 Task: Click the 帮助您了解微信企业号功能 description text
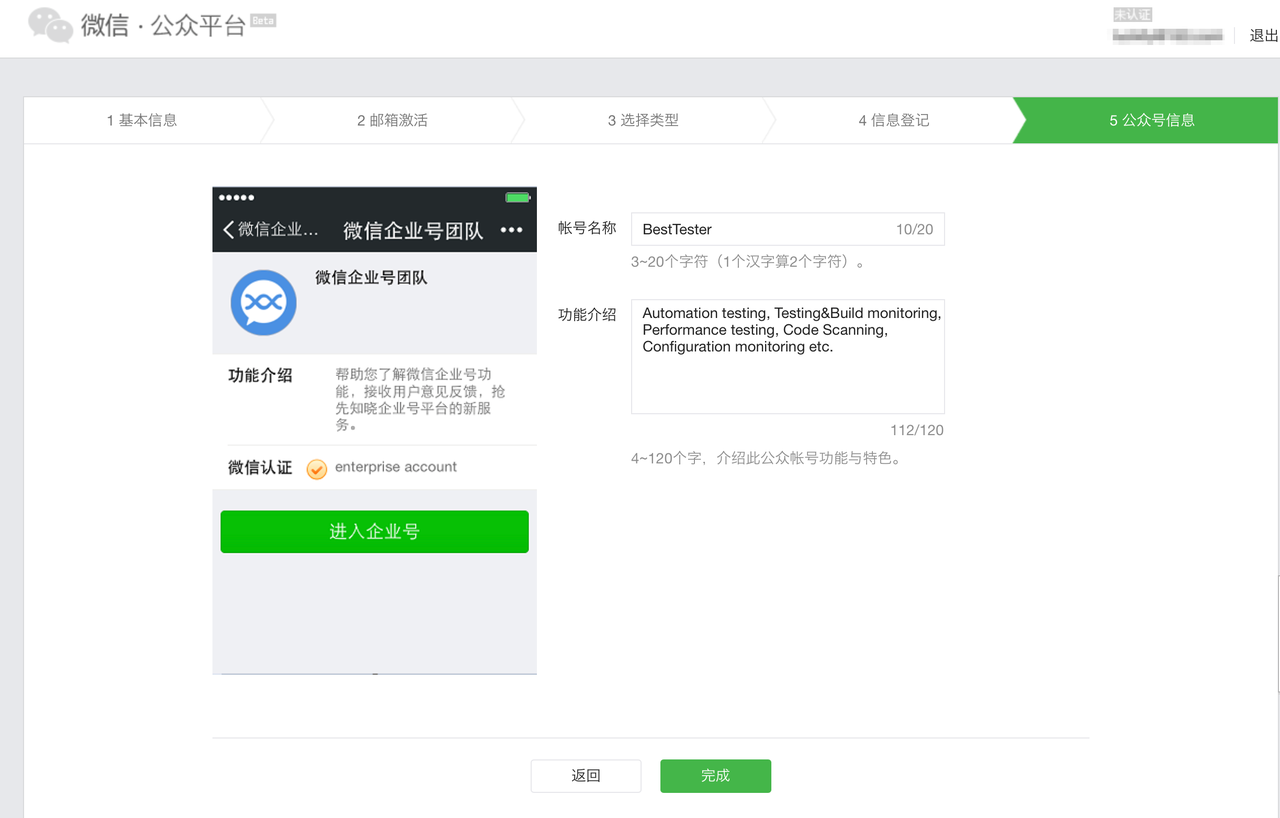pos(420,399)
